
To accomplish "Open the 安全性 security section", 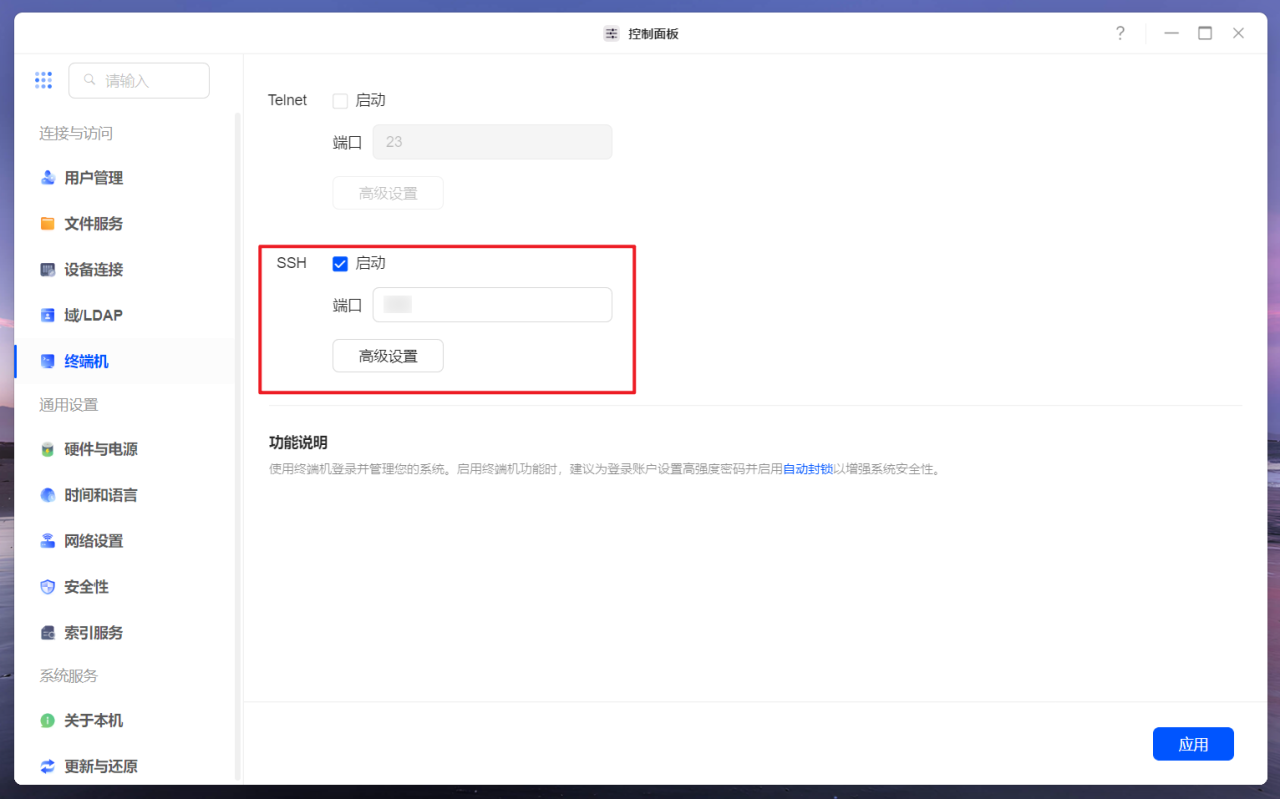I will coord(89,586).
